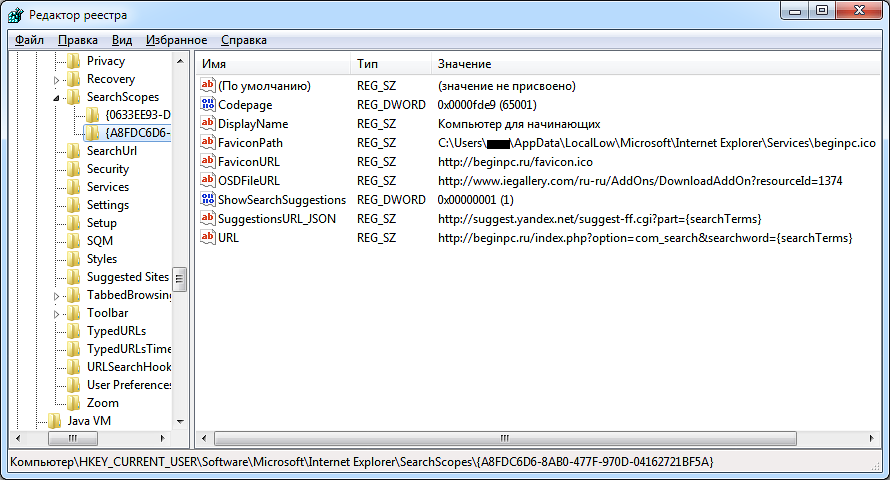890x480 pixels.
Task: Select the TypedURLsTime key
Action: click(x=129, y=349)
